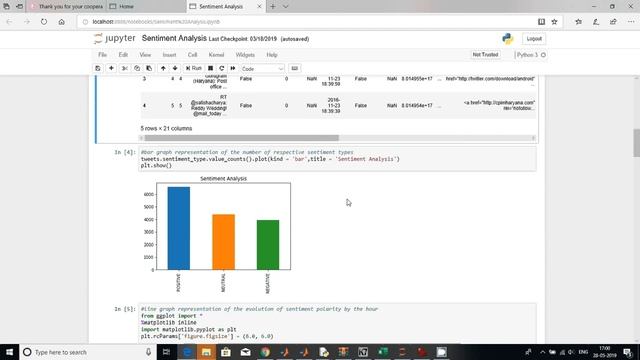Open the Edit menu
640x360 pixels.
tap(123, 55)
